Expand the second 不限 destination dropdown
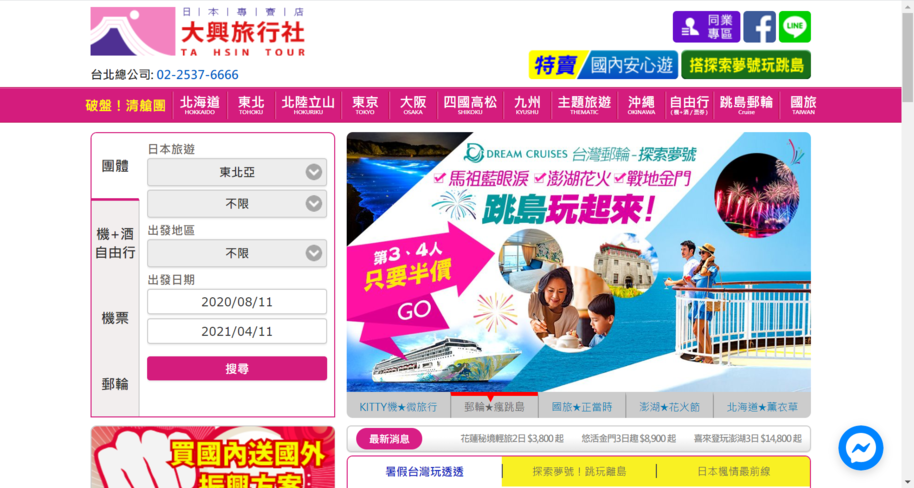This screenshot has width=914, height=488. click(x=237, y=203)
